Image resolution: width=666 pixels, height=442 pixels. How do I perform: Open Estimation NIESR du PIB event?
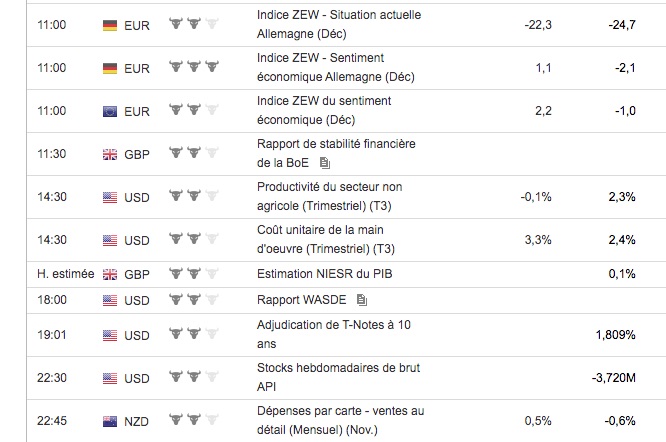[x=319, y=274]
